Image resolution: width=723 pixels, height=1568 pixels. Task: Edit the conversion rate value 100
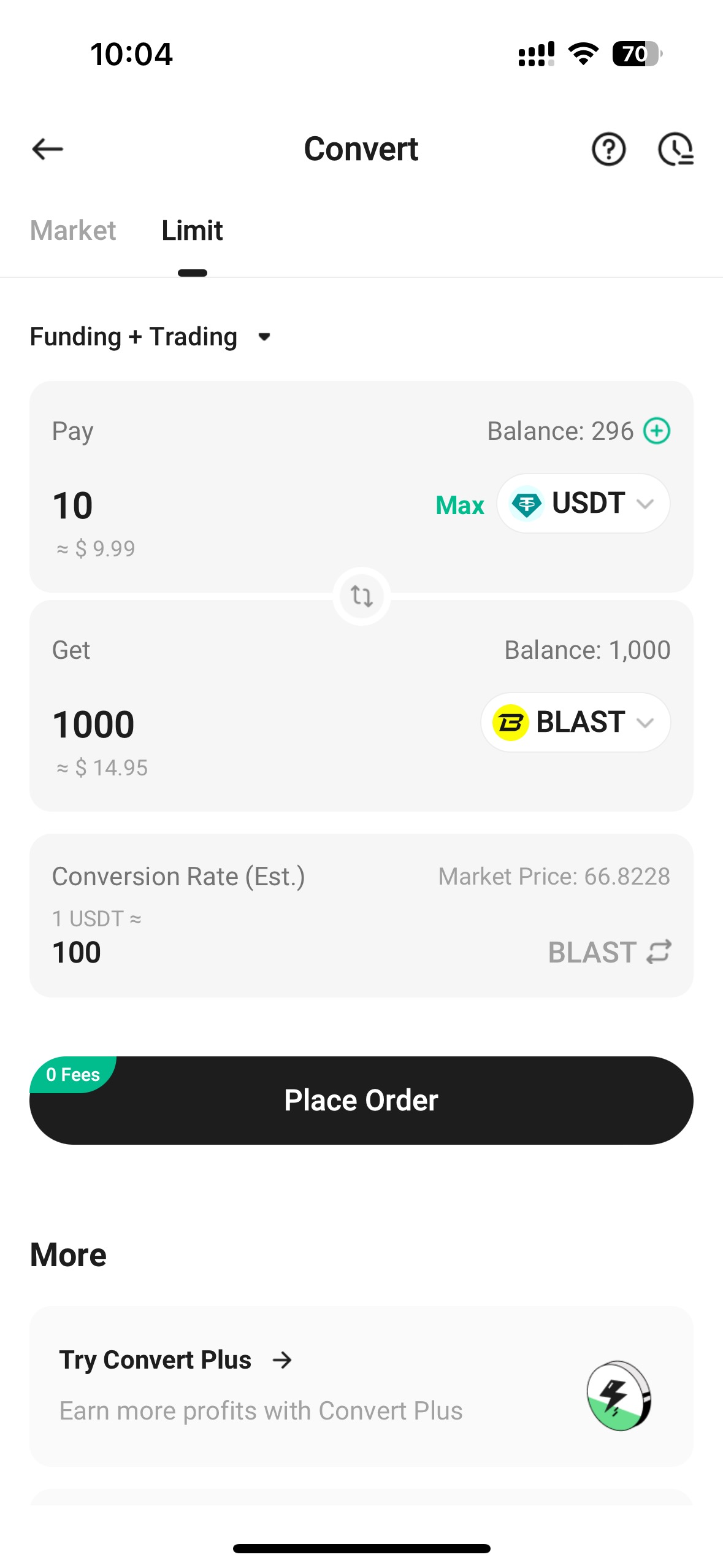click(77, 952)
